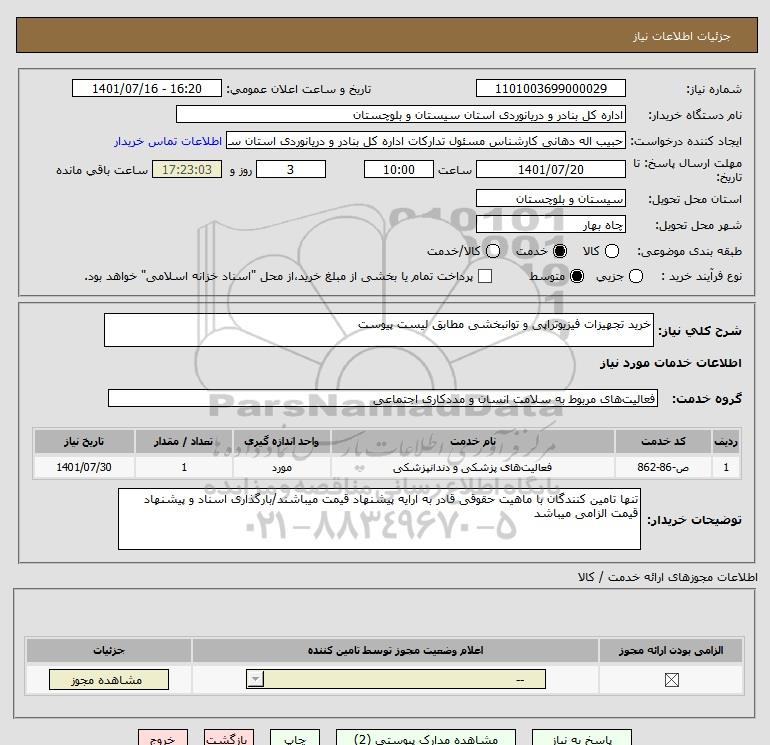770x745 pixels.
Task: Click buyer notes text area
Action: [379, 519]
